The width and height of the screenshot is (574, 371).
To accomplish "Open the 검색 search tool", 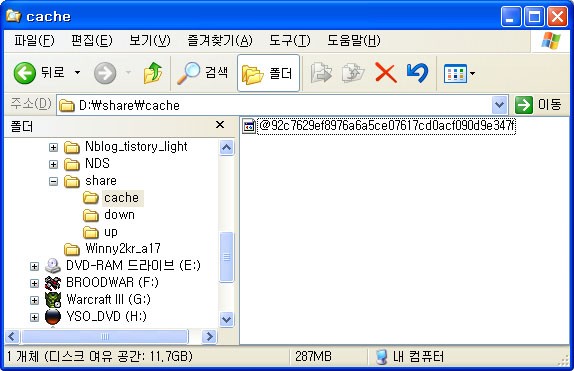I will [202, 73].
